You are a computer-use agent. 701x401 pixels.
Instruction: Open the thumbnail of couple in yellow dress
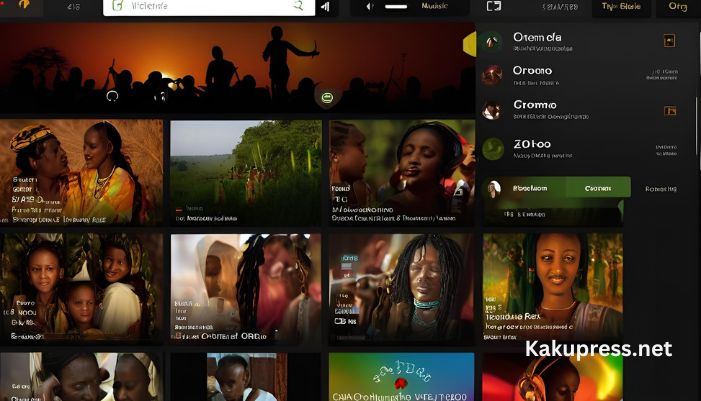(x=81, y=172)
